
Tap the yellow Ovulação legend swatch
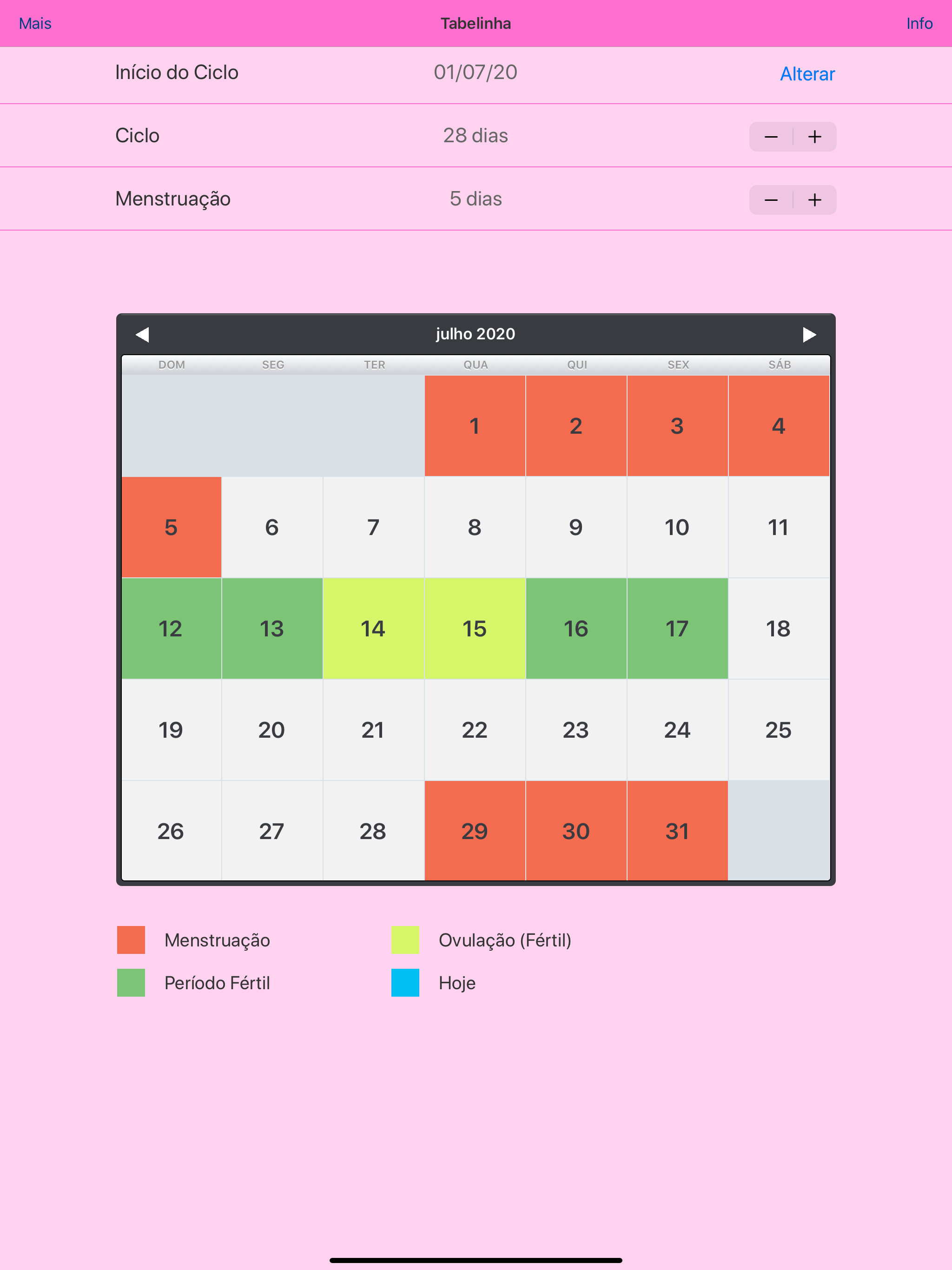click(405, 940)
